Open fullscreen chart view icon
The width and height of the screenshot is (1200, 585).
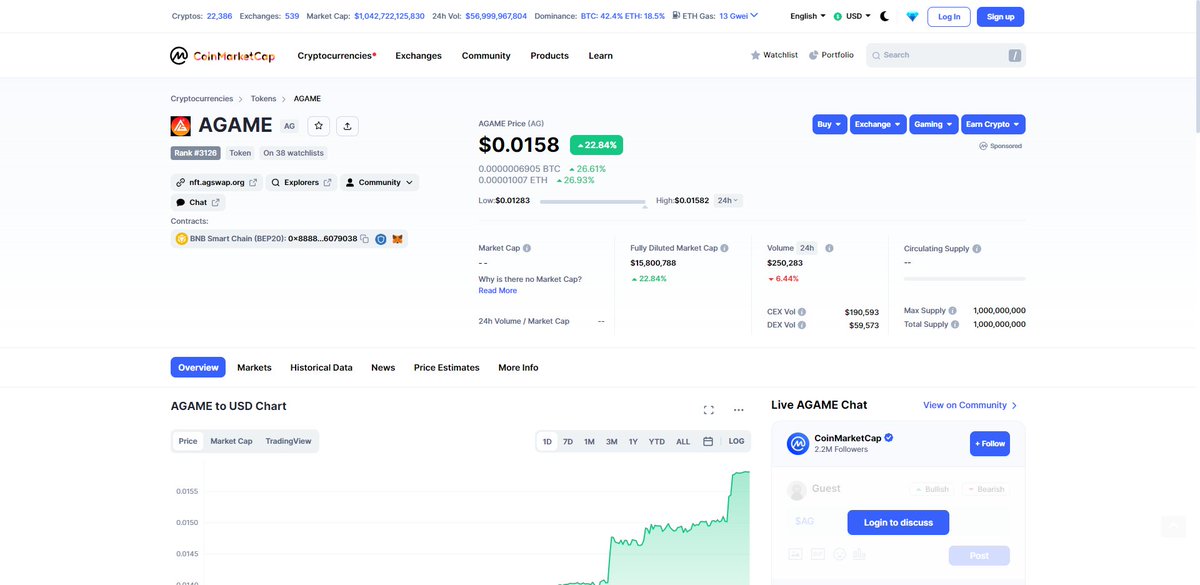point(709,410)
